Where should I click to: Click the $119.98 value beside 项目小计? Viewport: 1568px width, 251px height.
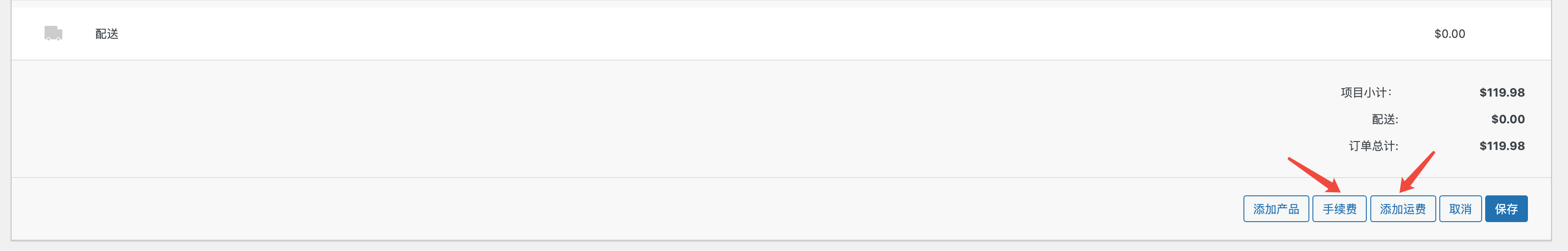1502,93
